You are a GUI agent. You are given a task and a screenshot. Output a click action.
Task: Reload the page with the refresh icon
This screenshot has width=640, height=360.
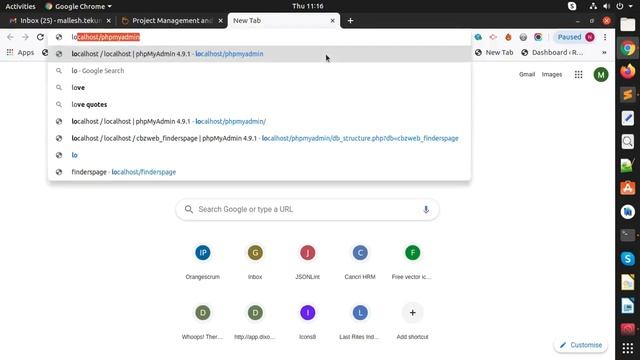pos(40,37)
